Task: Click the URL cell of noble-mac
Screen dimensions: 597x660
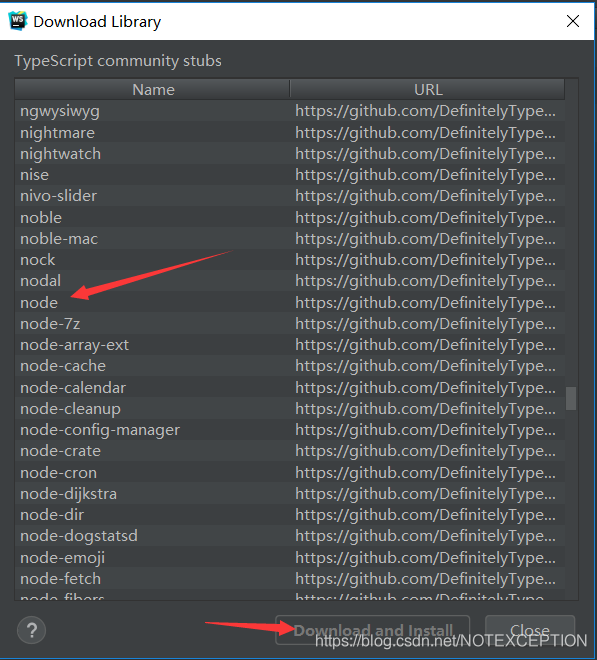Action: click(425, 239)
